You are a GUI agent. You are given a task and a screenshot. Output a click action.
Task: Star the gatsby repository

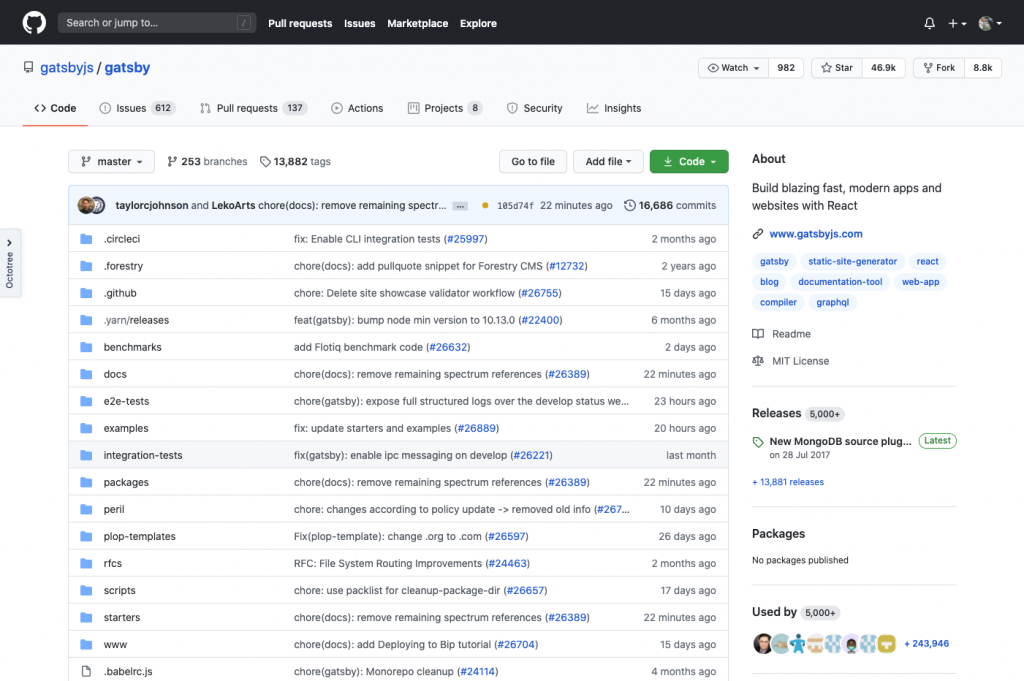pos(837,68)
